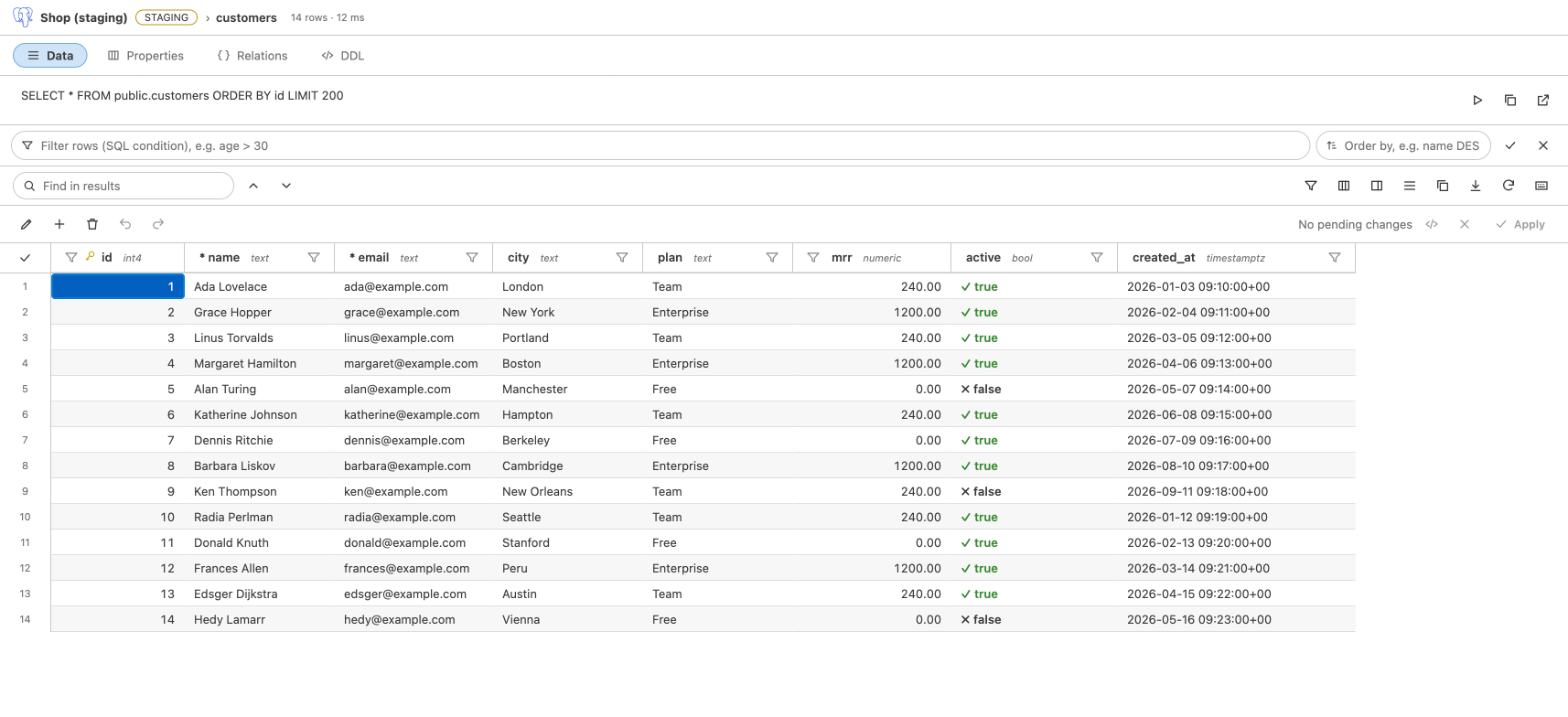Filter by the mrr column funnel icon
Viewport: 1568px width, 717px height.
point(813,258)
